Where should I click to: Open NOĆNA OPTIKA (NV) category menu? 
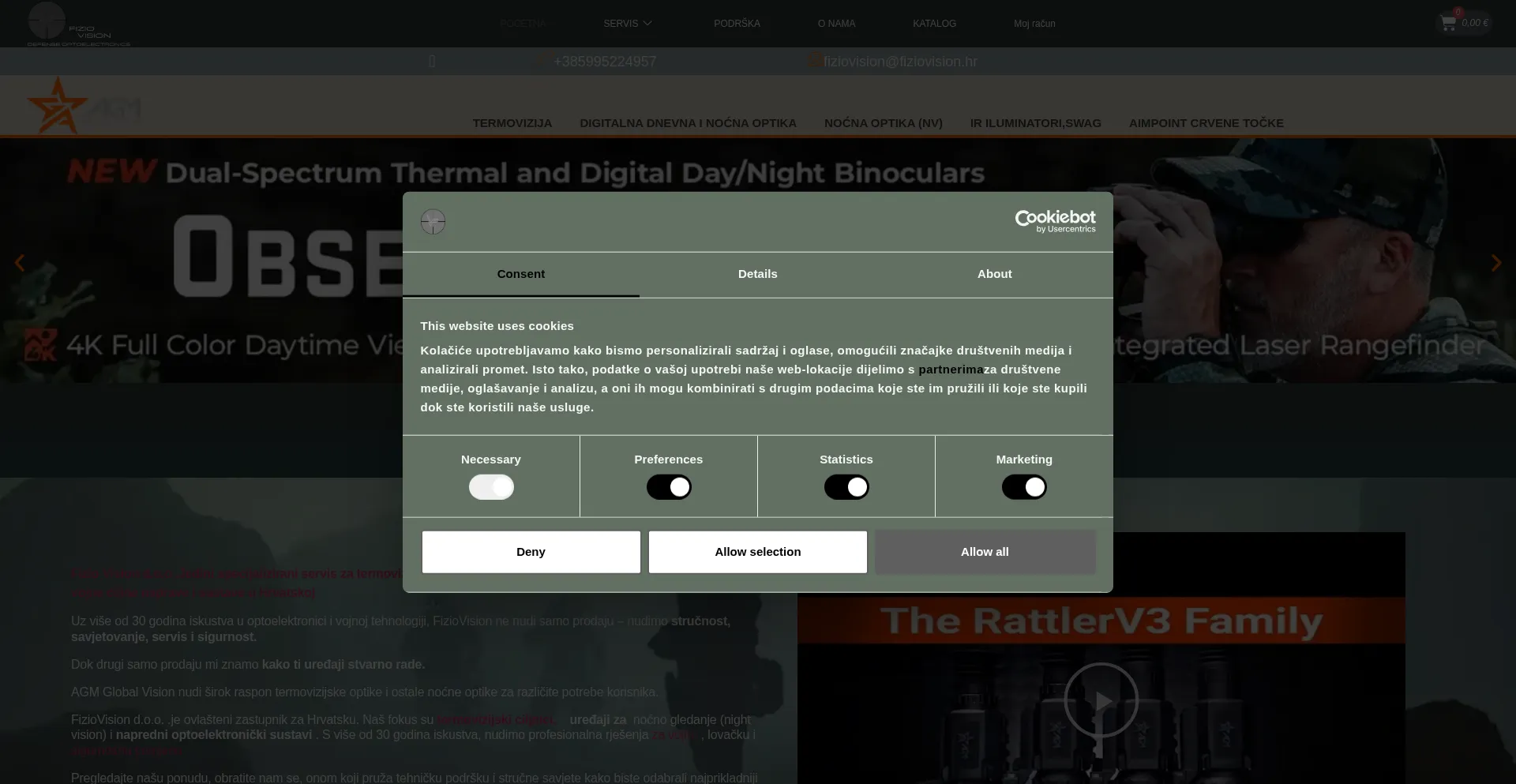coord(883,123)
